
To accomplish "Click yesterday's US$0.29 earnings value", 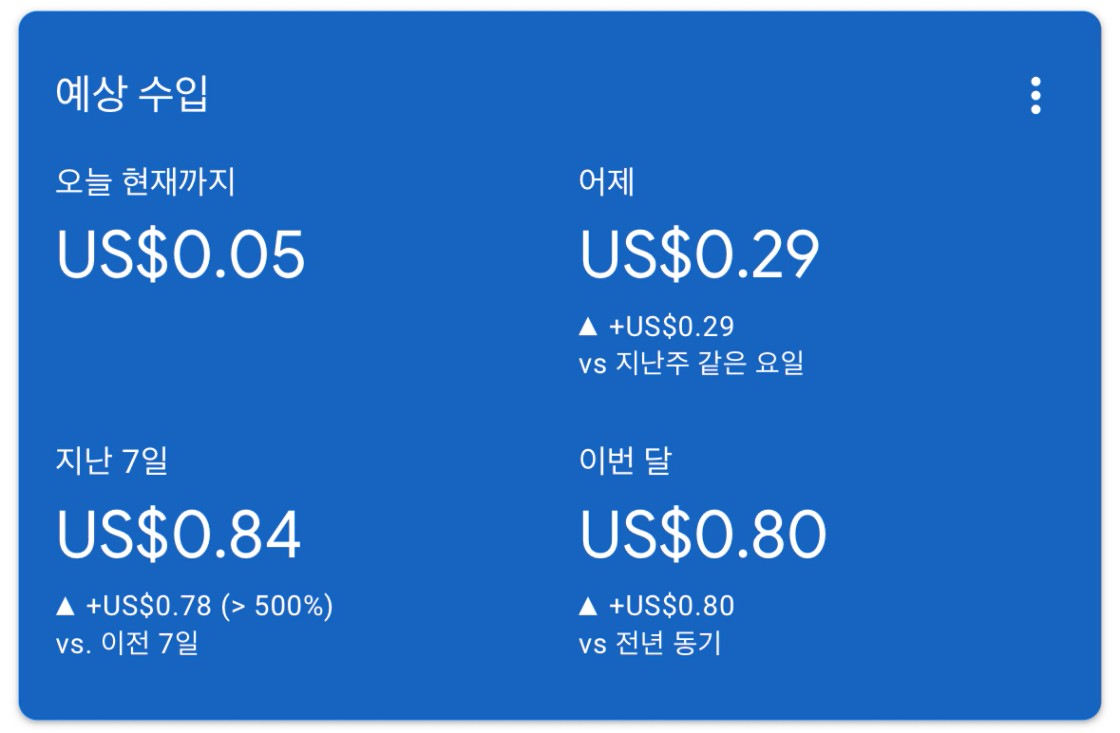I will 699,255.
